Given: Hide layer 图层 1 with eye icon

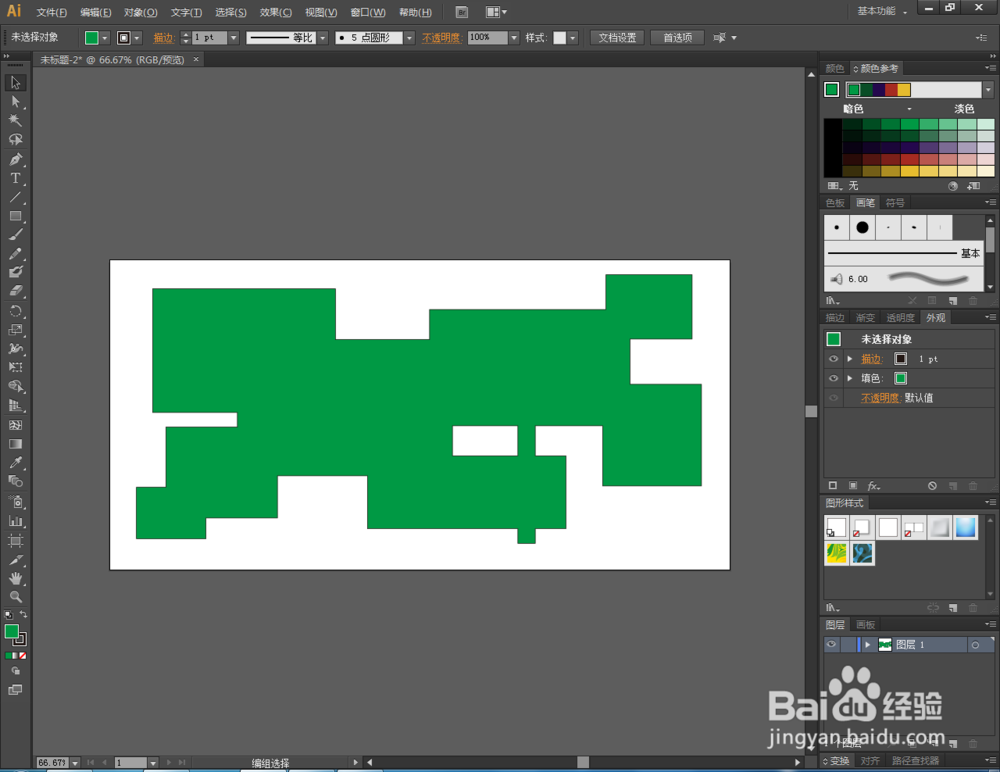Looking at the screenshot, I should (831, 644).
